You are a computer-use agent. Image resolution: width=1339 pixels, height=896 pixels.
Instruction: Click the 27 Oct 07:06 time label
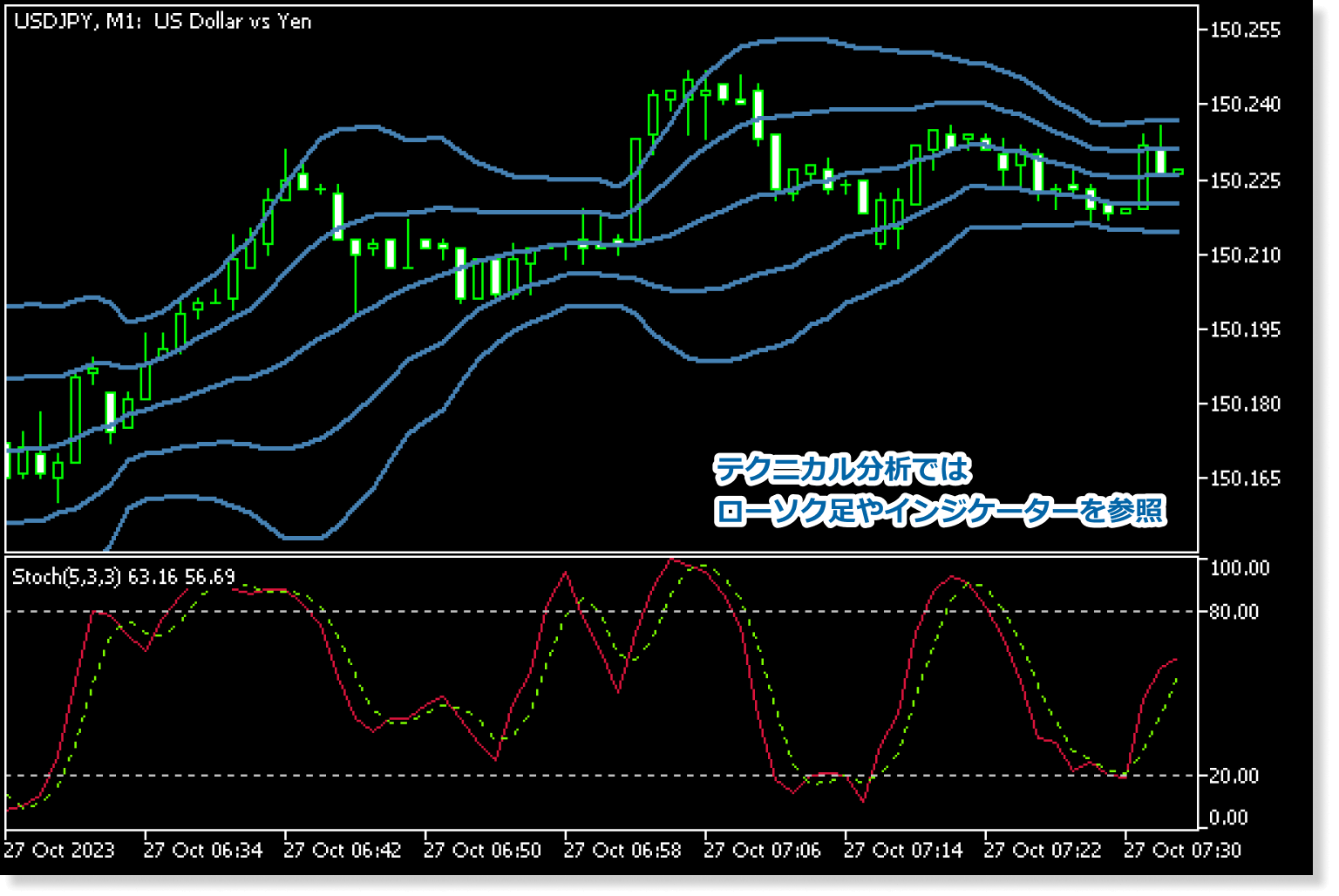(763, 850)
